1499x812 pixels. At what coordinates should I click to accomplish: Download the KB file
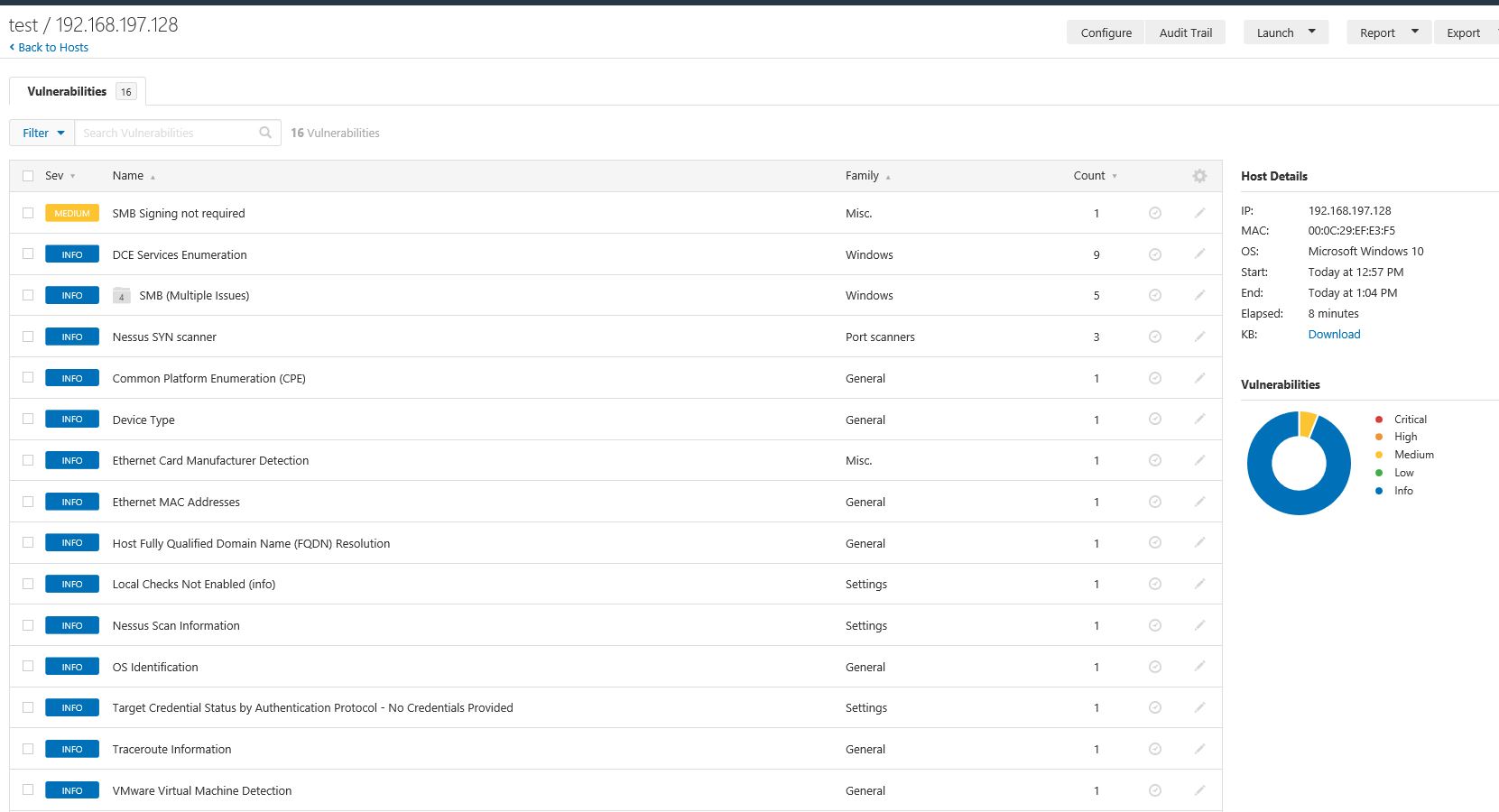[x=1334, y=334]
